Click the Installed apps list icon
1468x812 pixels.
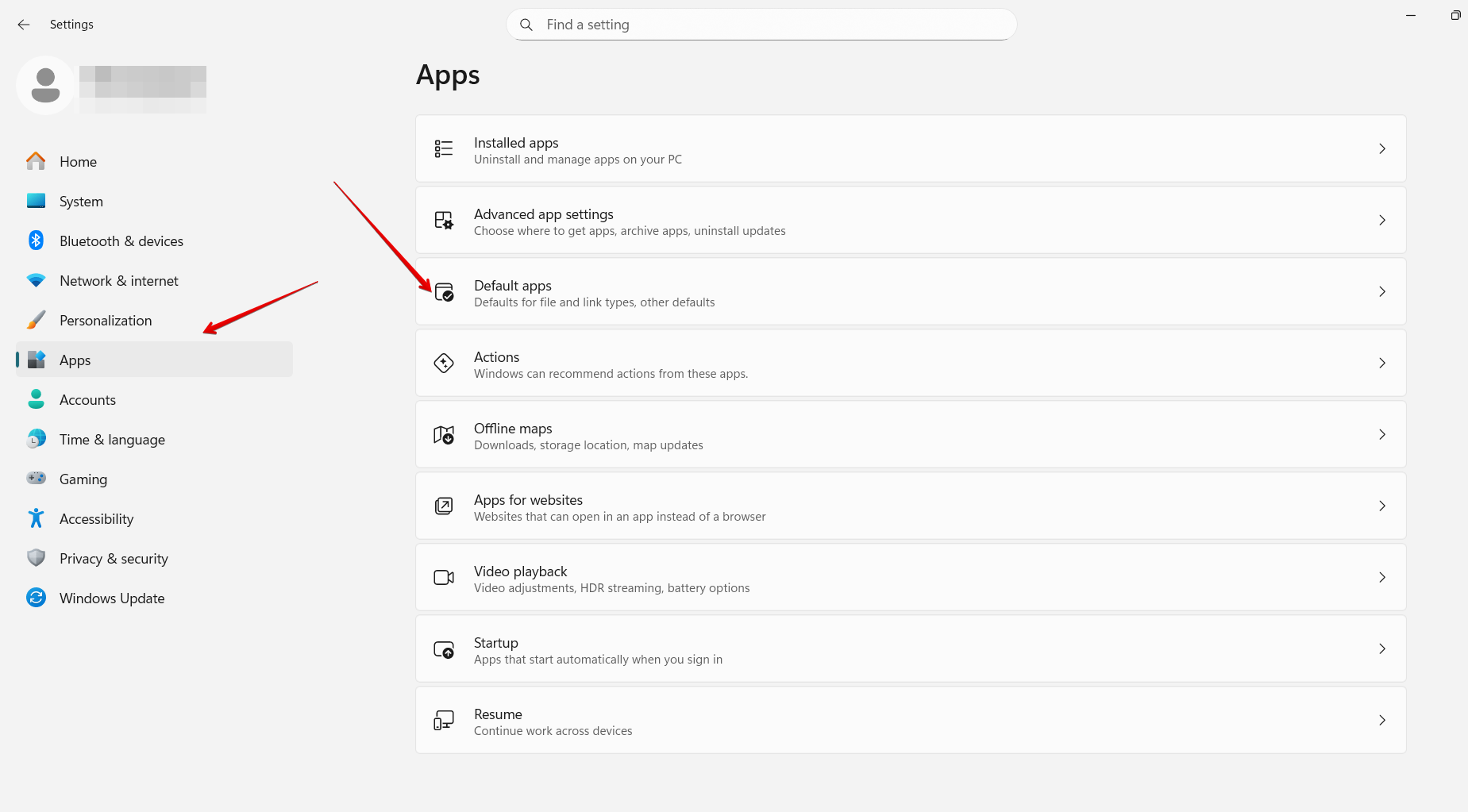pos(444,148)
